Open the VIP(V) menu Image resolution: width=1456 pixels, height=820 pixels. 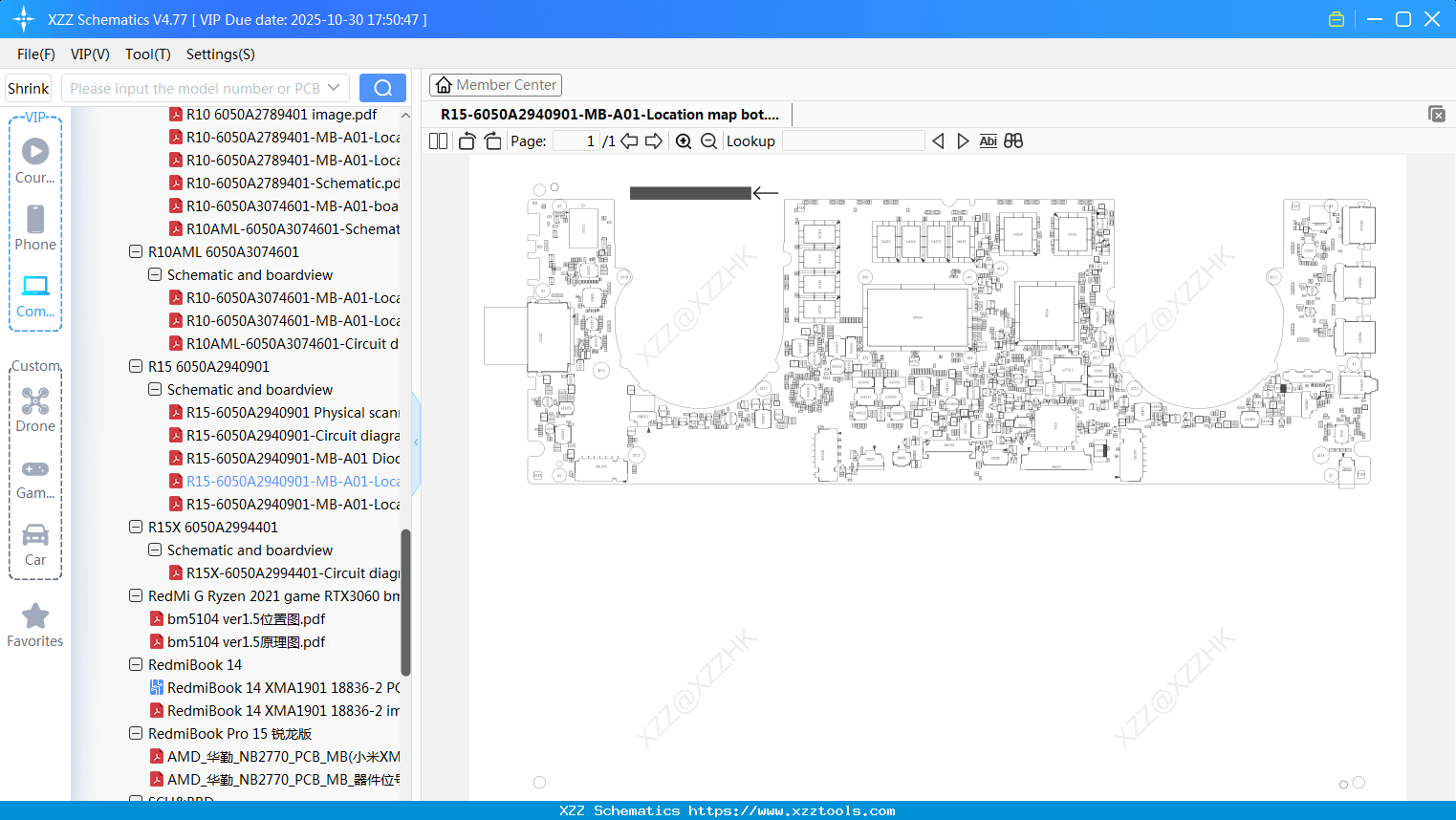coord(90,54)
